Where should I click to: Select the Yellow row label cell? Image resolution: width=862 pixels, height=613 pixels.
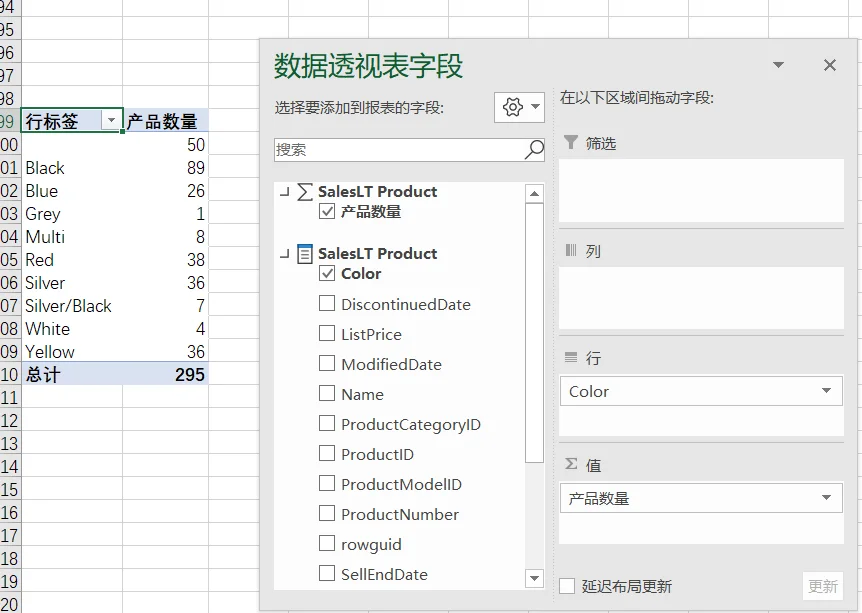point(72,352)
